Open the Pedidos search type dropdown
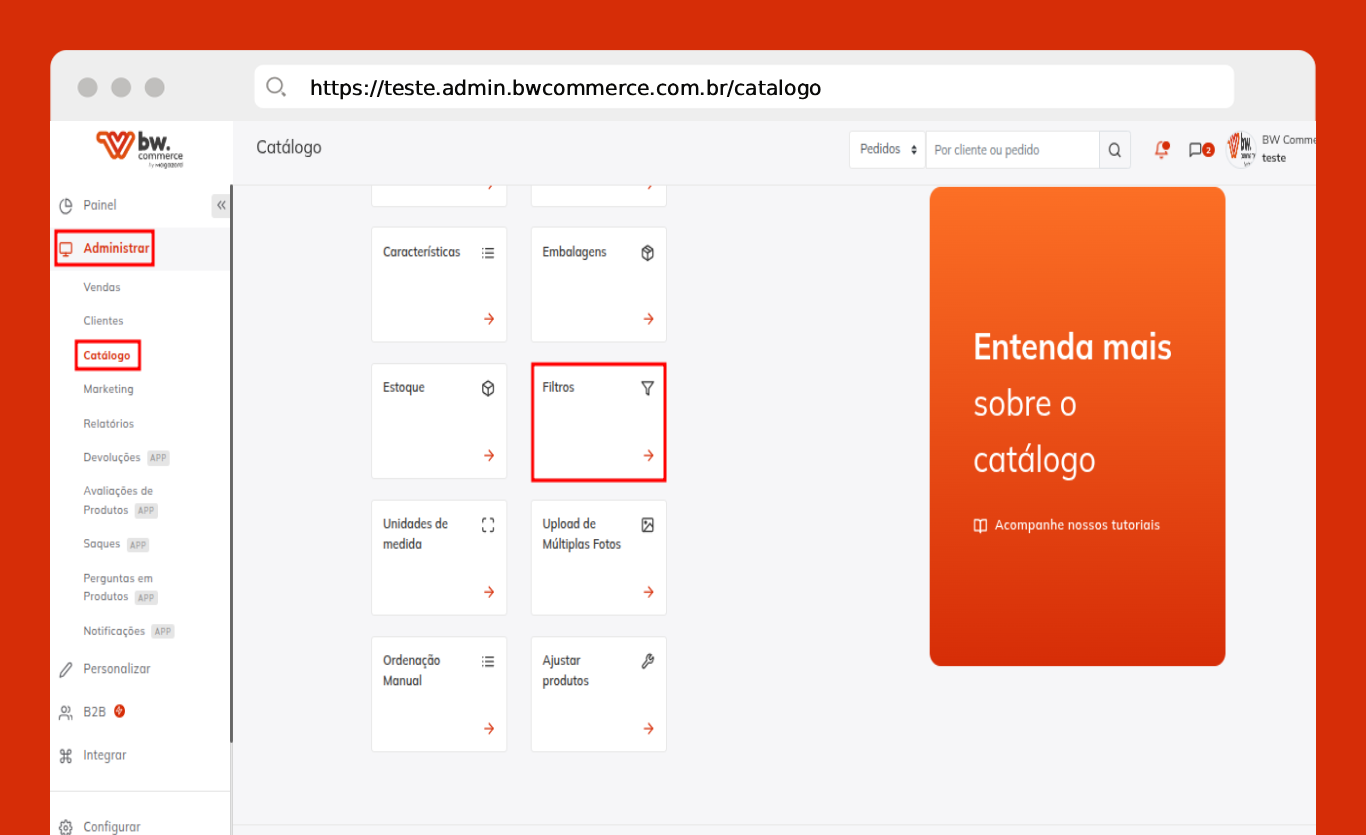Viewport: 1366px width, 835px height. [x=887, y=150]
